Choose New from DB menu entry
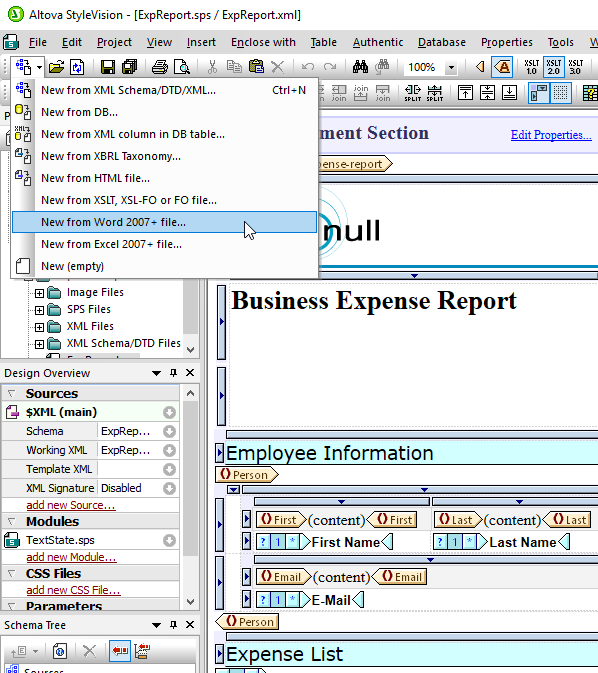The image size is (598, 673). coord(165,112)
